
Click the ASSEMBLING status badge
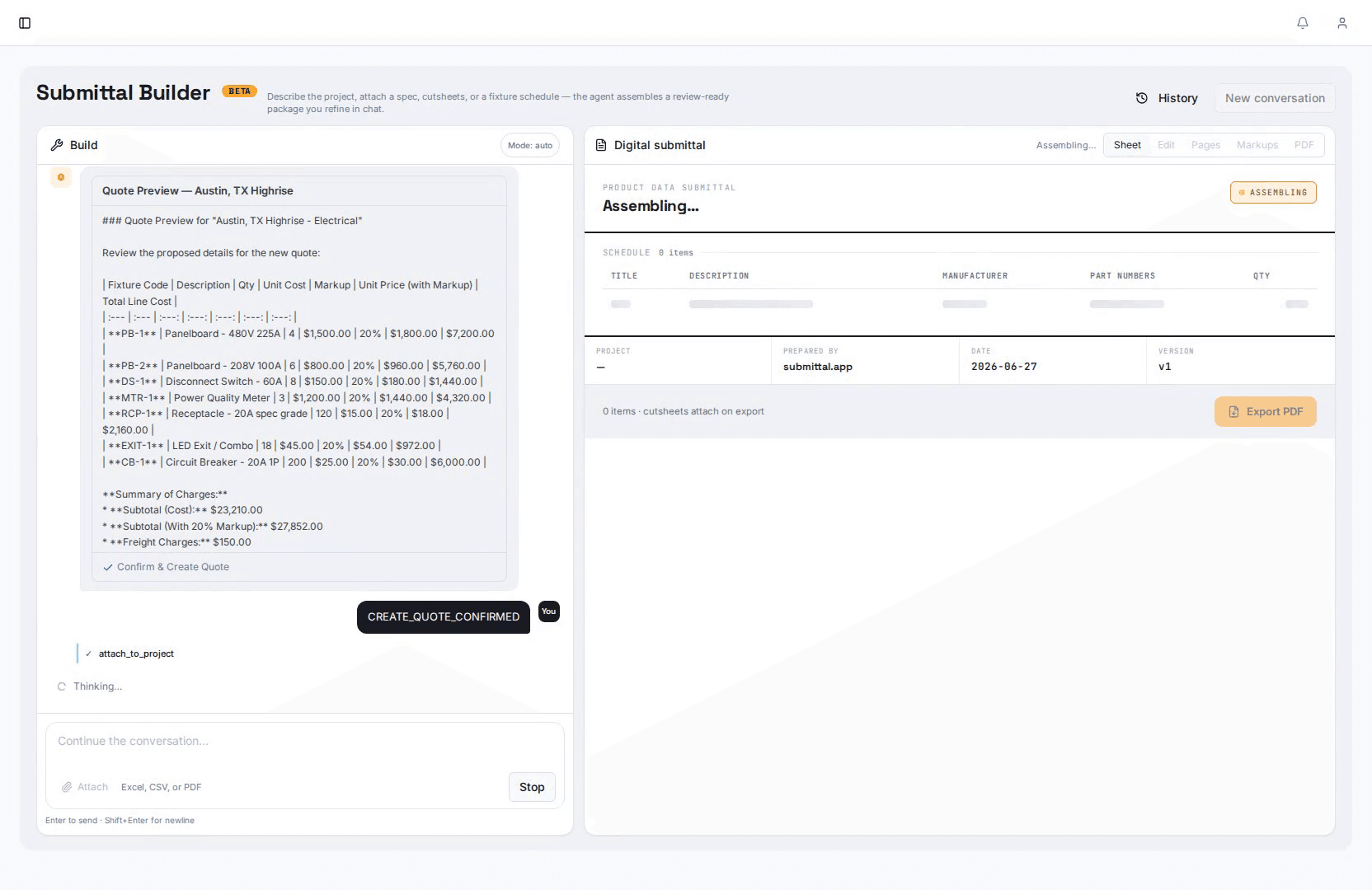(x=1273, y=193)
